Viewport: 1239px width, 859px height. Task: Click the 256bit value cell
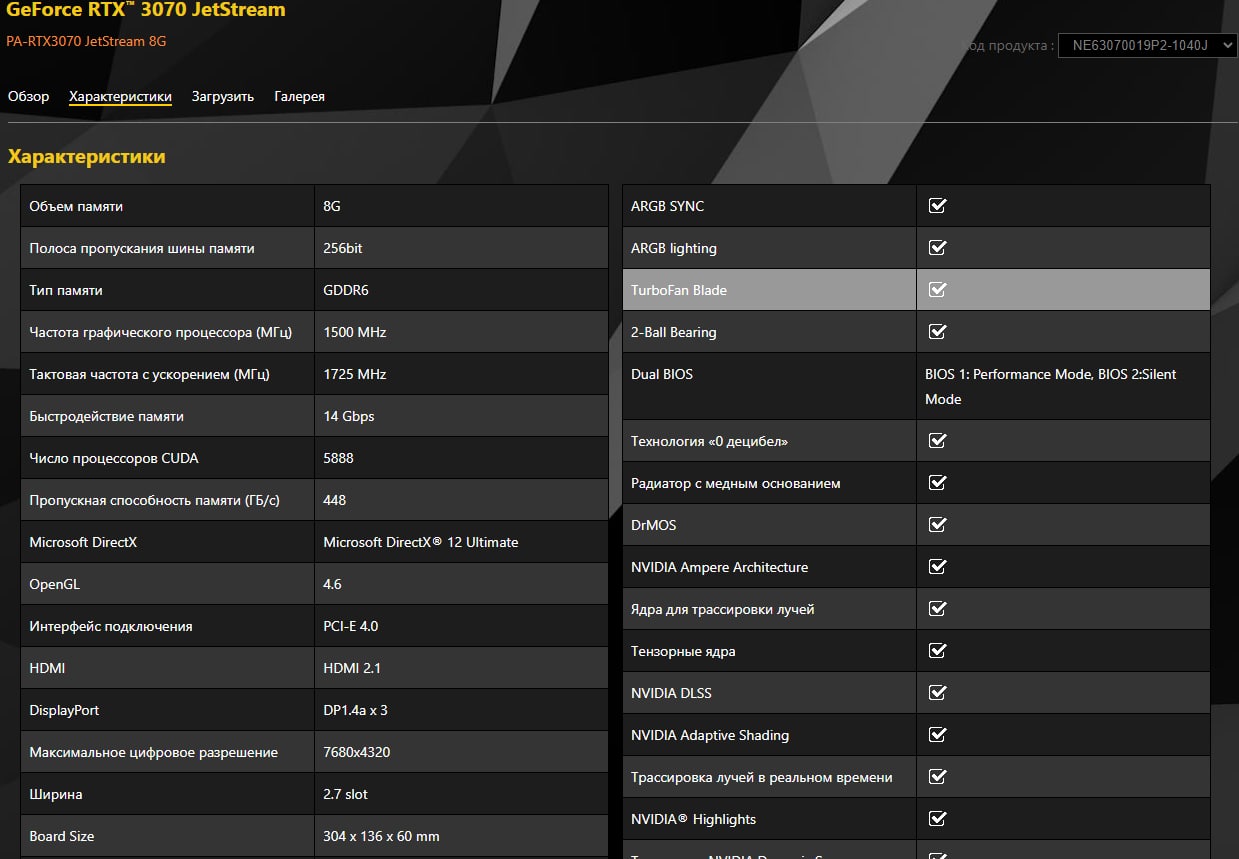pyautogui.click(x=461, y=248)
